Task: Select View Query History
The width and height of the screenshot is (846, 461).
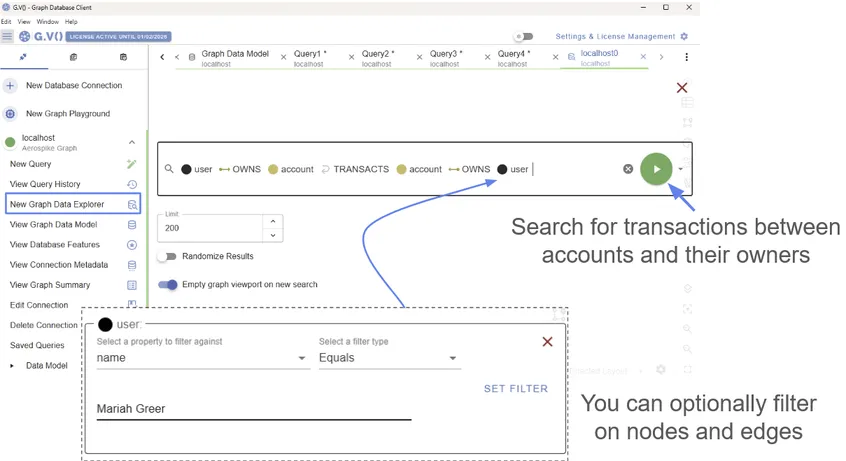Action: point(45,184)
